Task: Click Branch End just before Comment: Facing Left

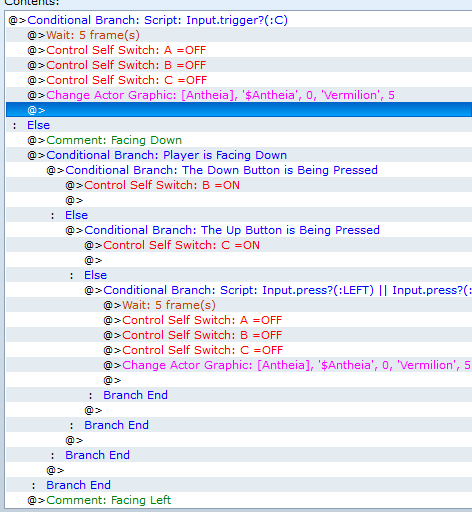Action: (x=239, y=485)
